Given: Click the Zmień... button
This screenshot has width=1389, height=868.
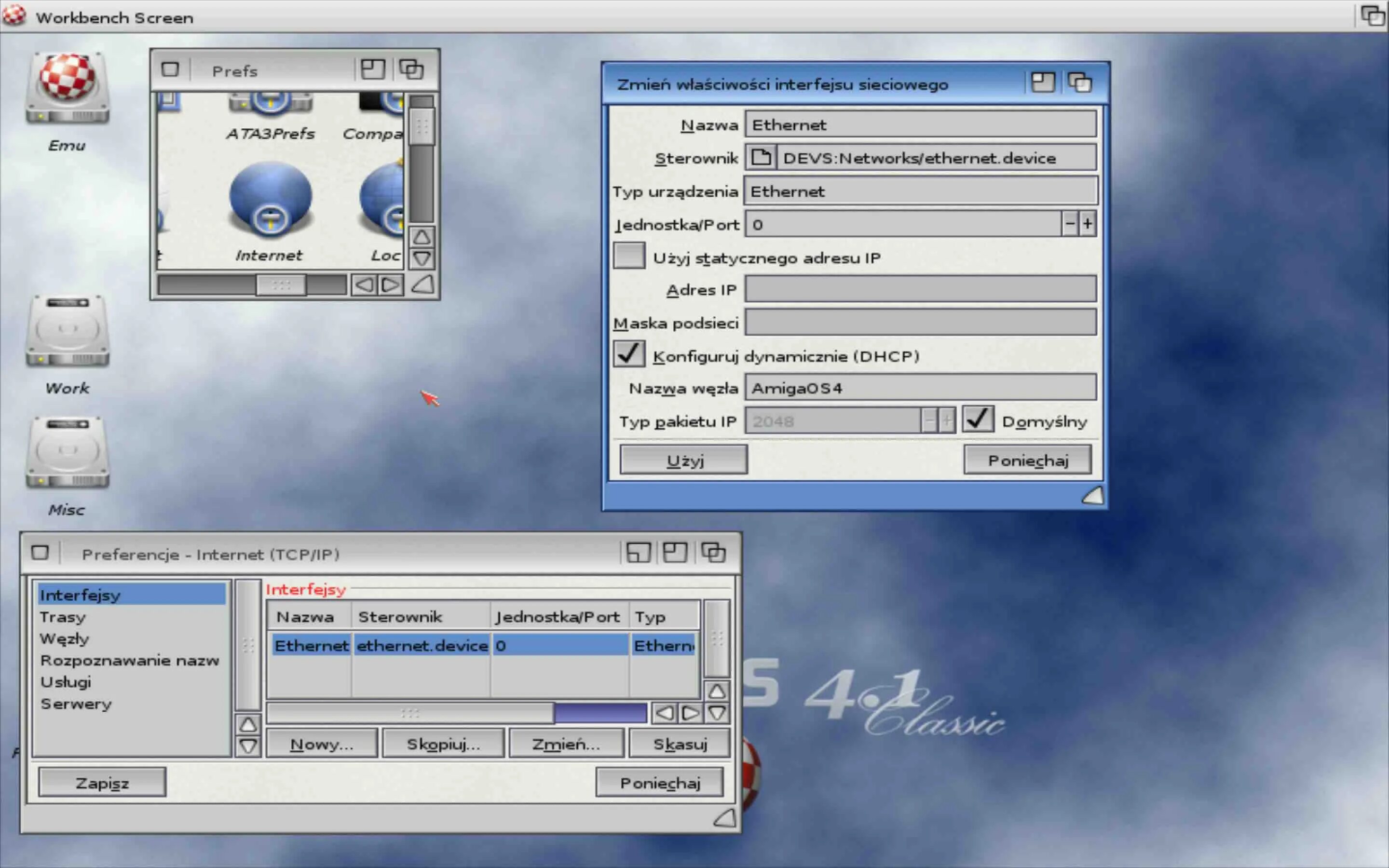Looking at the screenshot, I should tap(566, 744).
